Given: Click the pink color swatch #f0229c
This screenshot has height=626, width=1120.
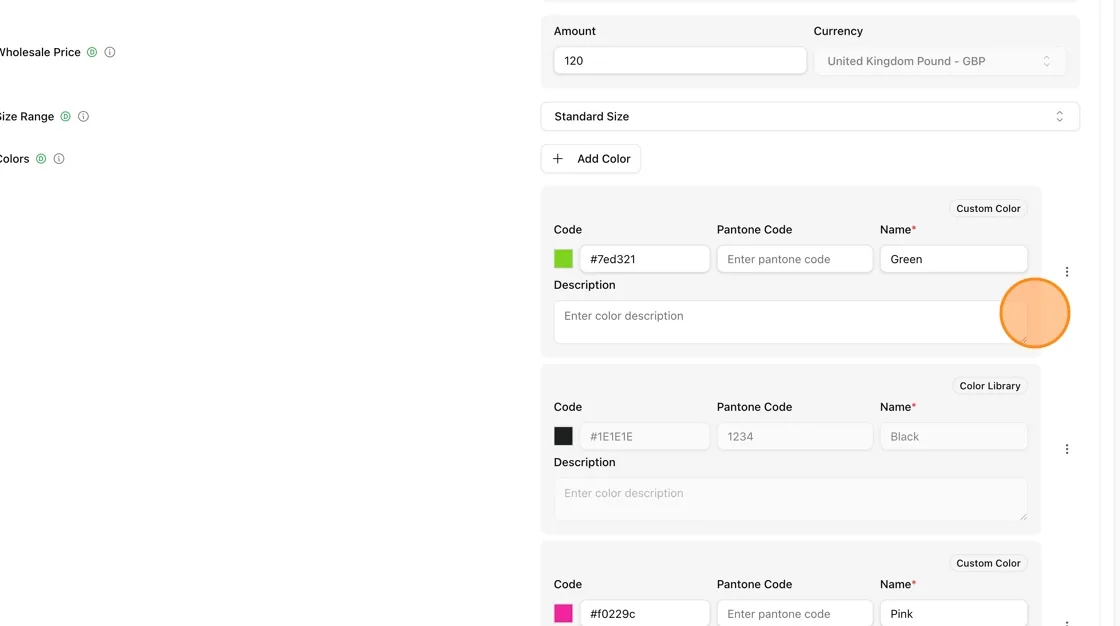Looking at the screenshot, I should point(564,613).
